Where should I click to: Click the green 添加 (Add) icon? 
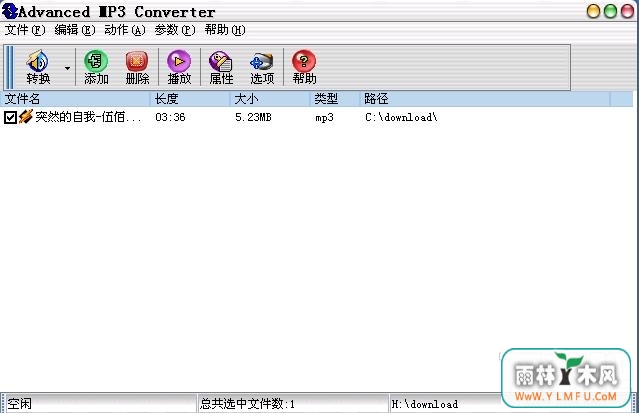[x=96, y=67]
